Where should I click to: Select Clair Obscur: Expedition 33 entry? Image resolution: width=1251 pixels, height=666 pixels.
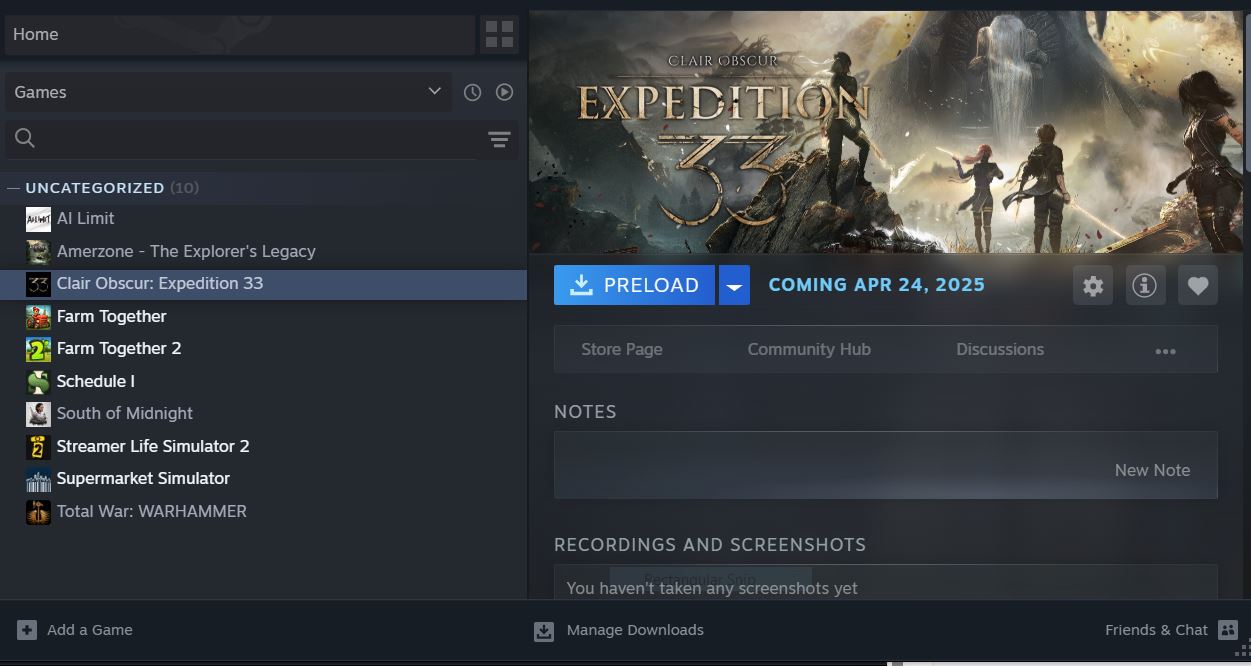tap(263, 284)
